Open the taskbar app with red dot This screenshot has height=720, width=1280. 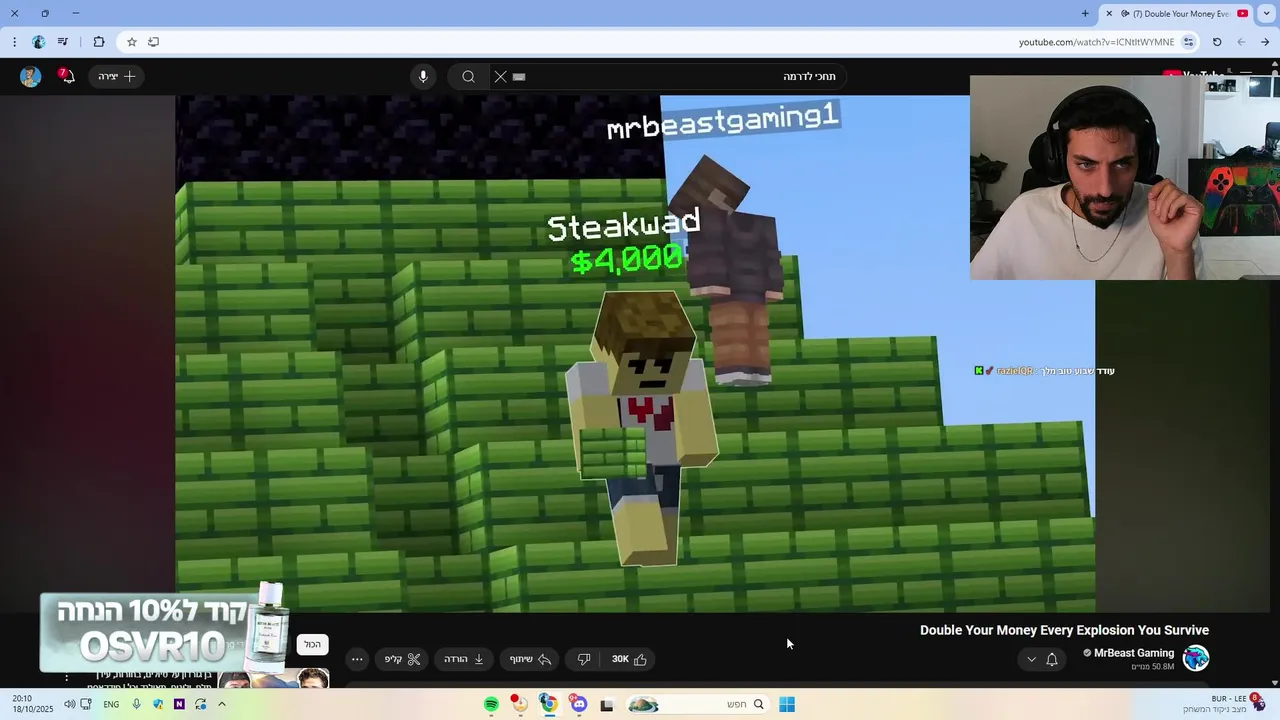pos(519,704)
